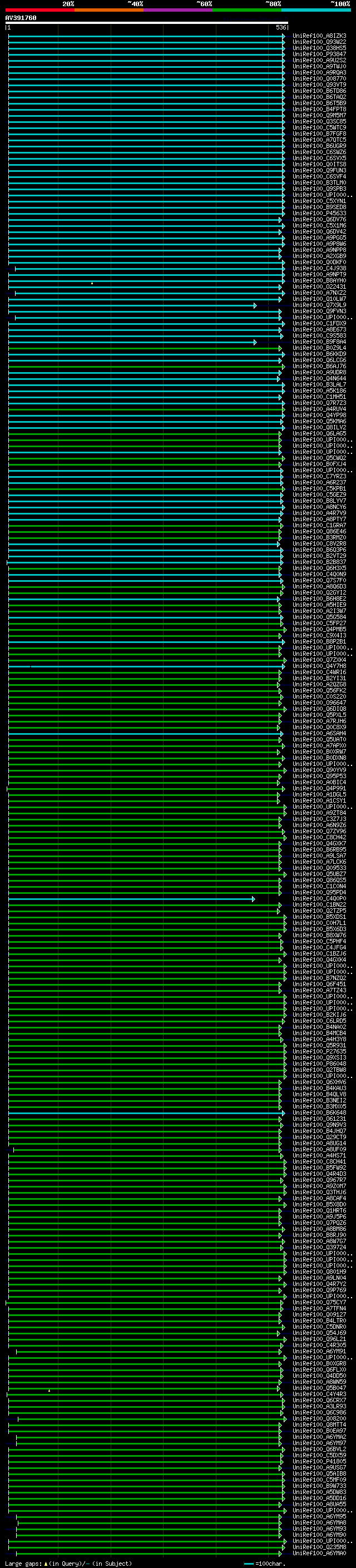
Task: Select the UniRef100_O22431 label
Action: 319,286
